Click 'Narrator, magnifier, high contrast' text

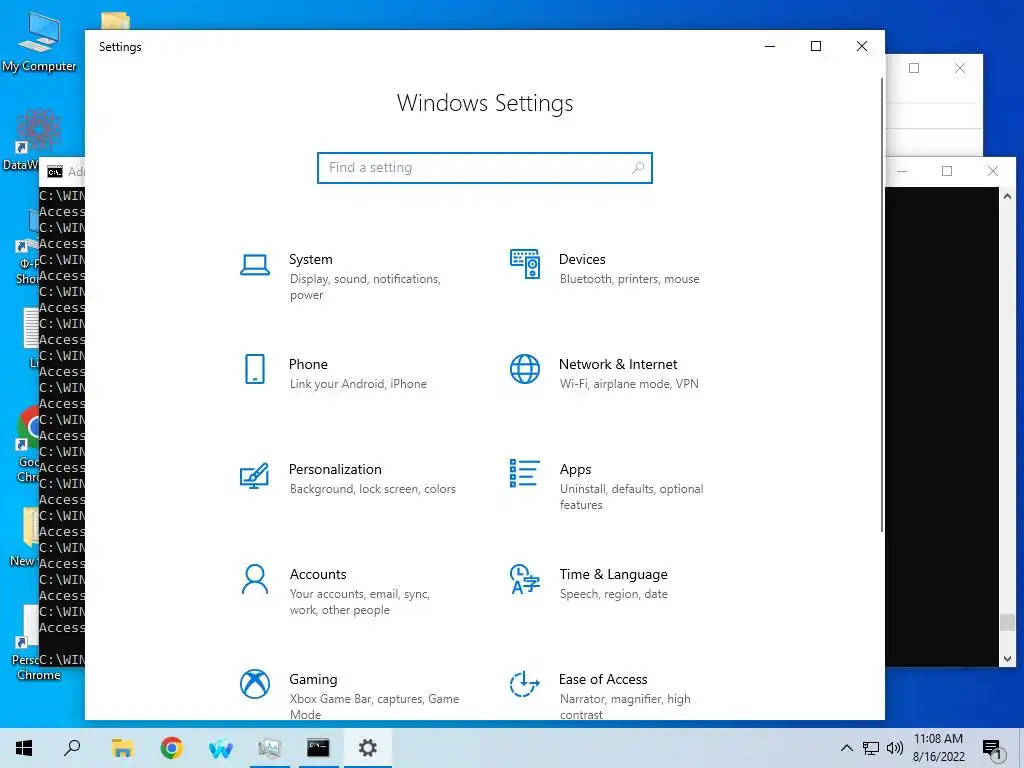click(625, 707)
